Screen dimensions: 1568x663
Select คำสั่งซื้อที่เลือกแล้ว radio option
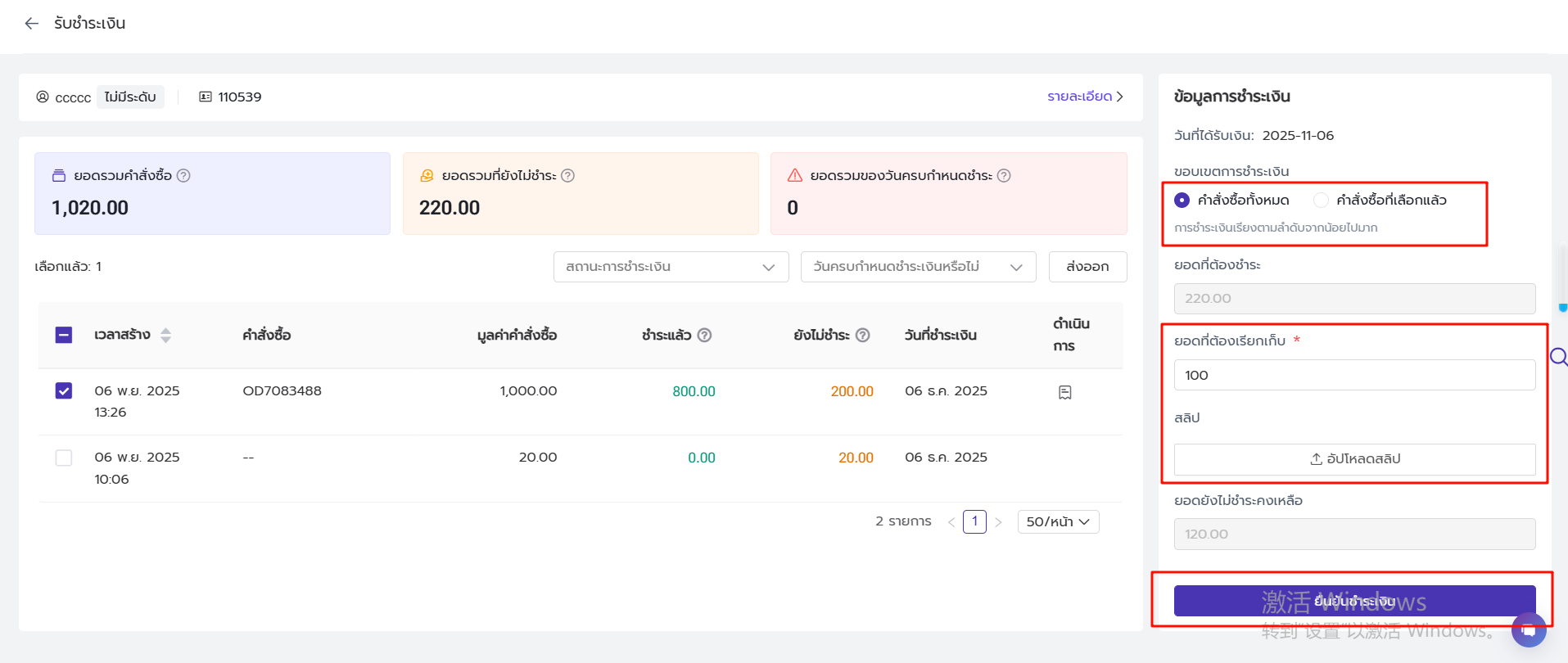1321,201
